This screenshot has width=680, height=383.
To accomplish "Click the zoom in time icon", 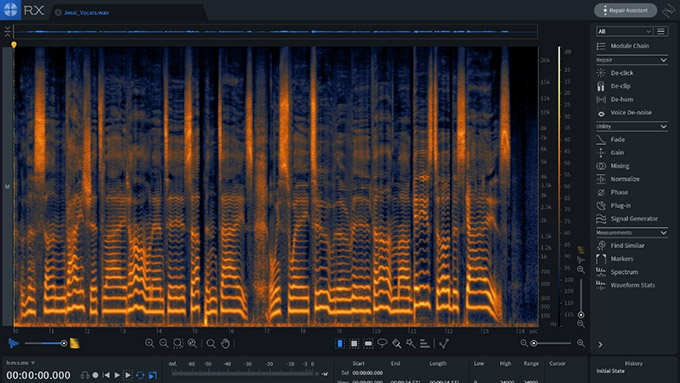I will click(150, 344).
